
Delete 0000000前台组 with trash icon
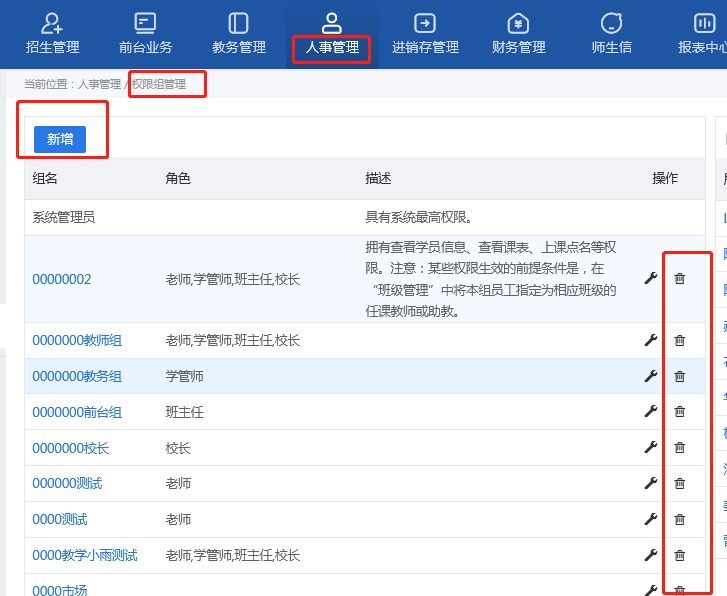(680, 411)
